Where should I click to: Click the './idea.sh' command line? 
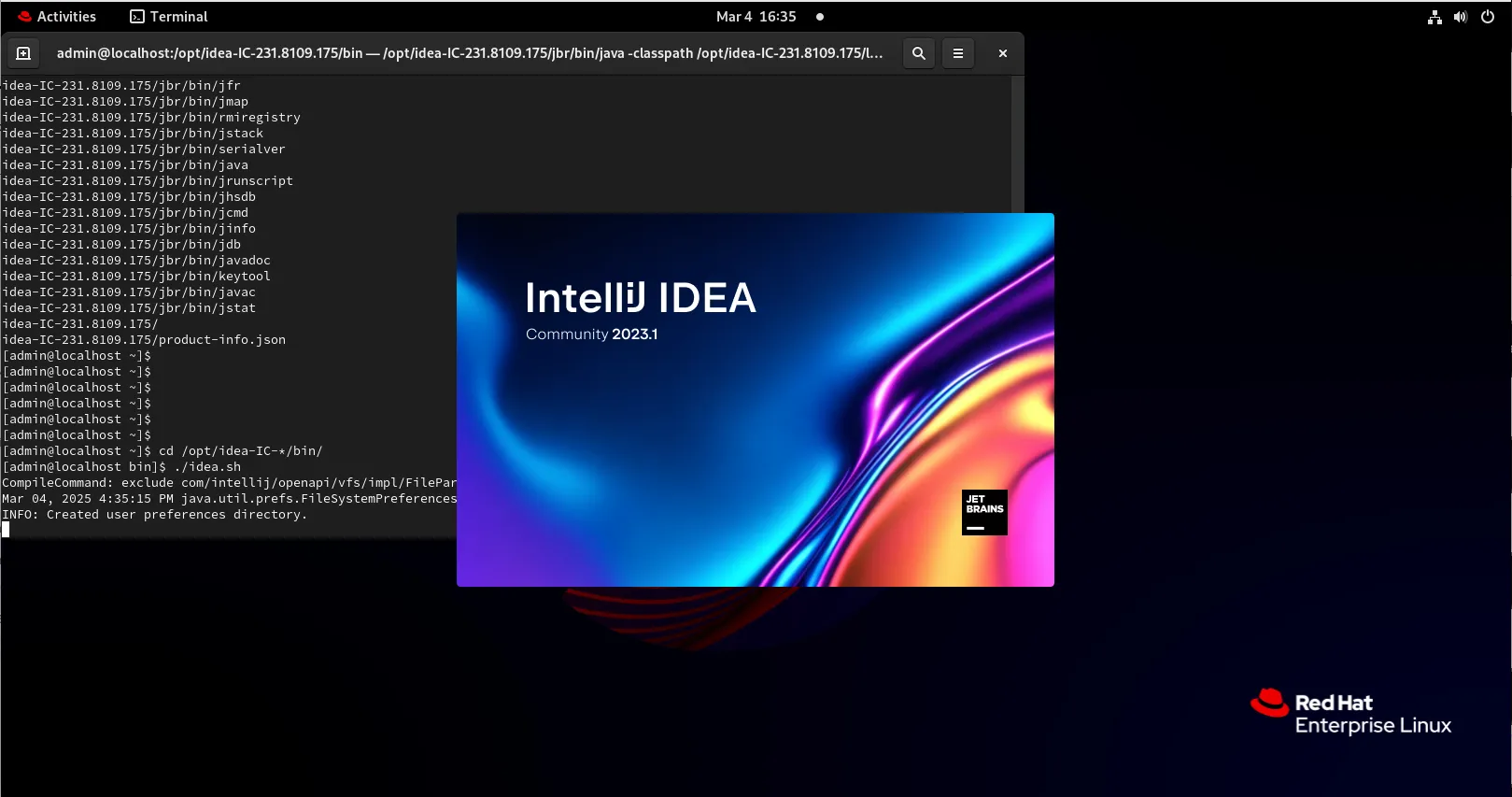tap(121, 466)
